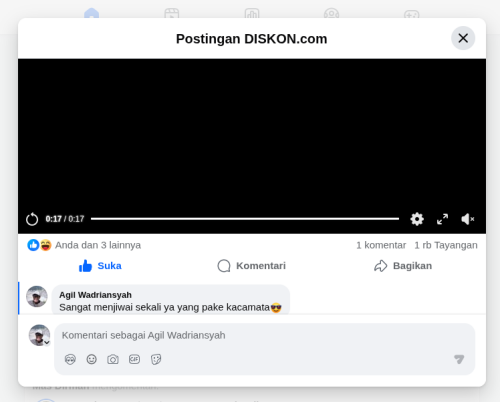The height and width of the screenshot is (402, 500).
Task: Click the 'Postingan DISKON.com' dialog title
Action: [x=252, y=39]
